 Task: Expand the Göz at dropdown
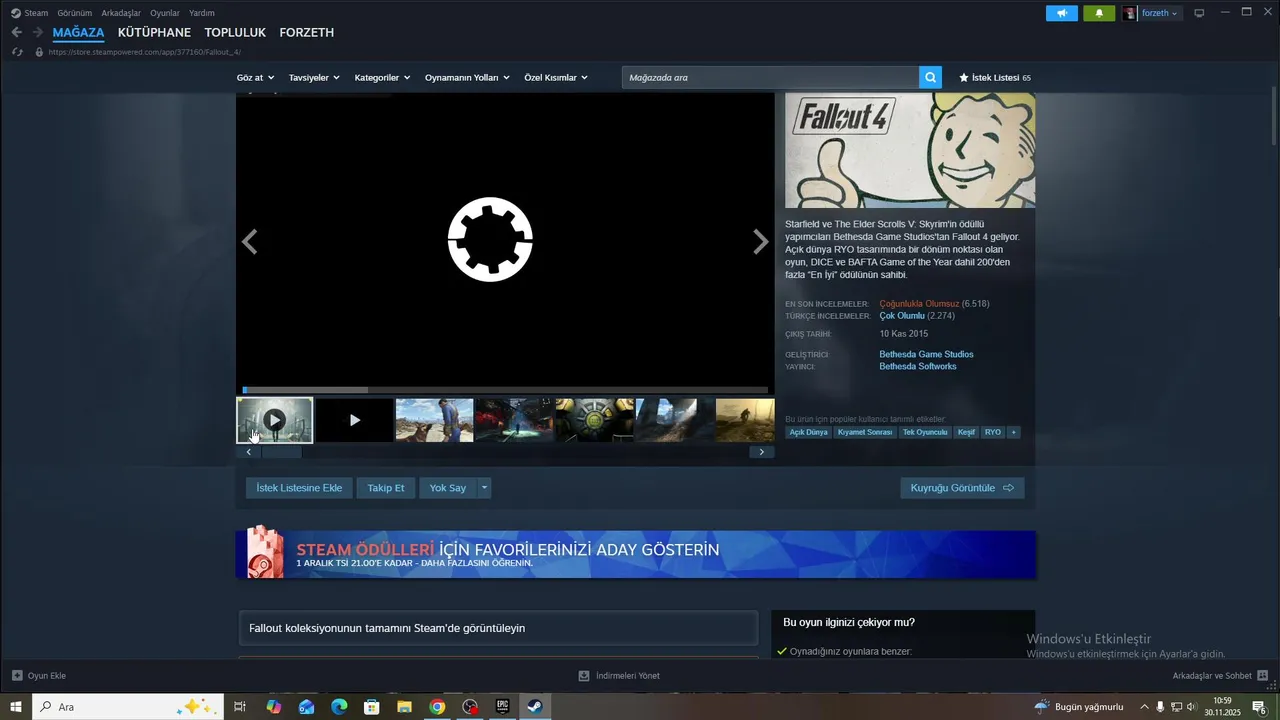click(x=255, y=77)
